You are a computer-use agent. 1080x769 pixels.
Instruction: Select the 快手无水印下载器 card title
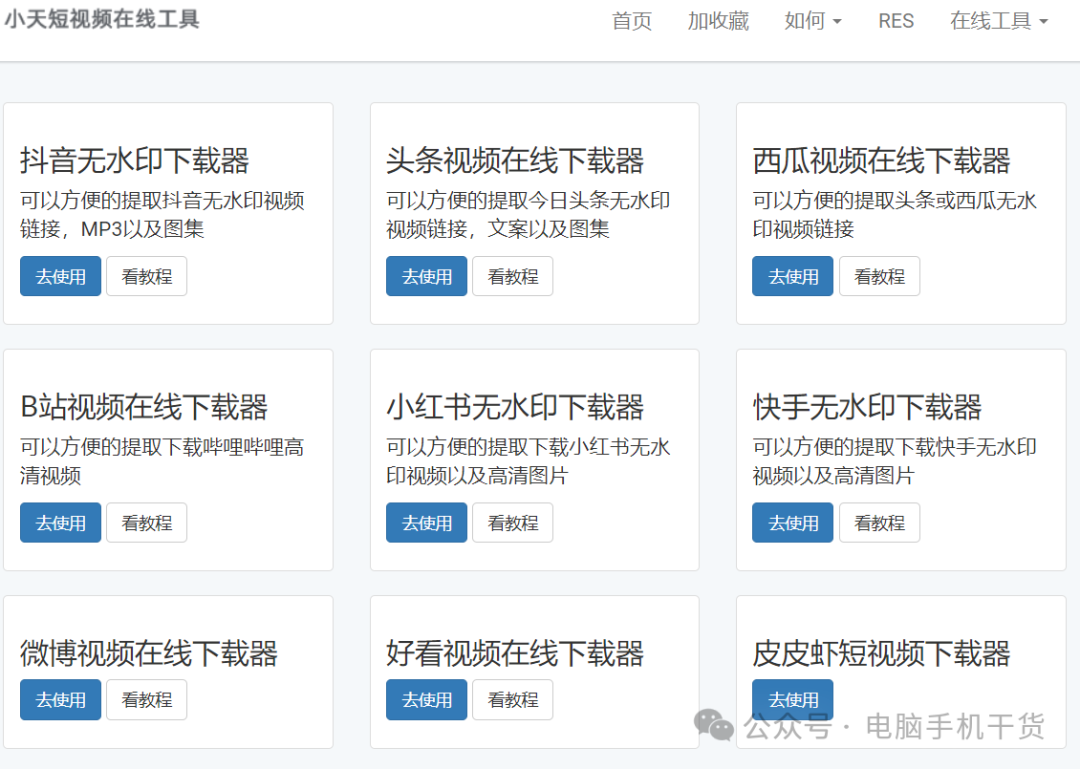pyautogui.click(x=866, y=407)
